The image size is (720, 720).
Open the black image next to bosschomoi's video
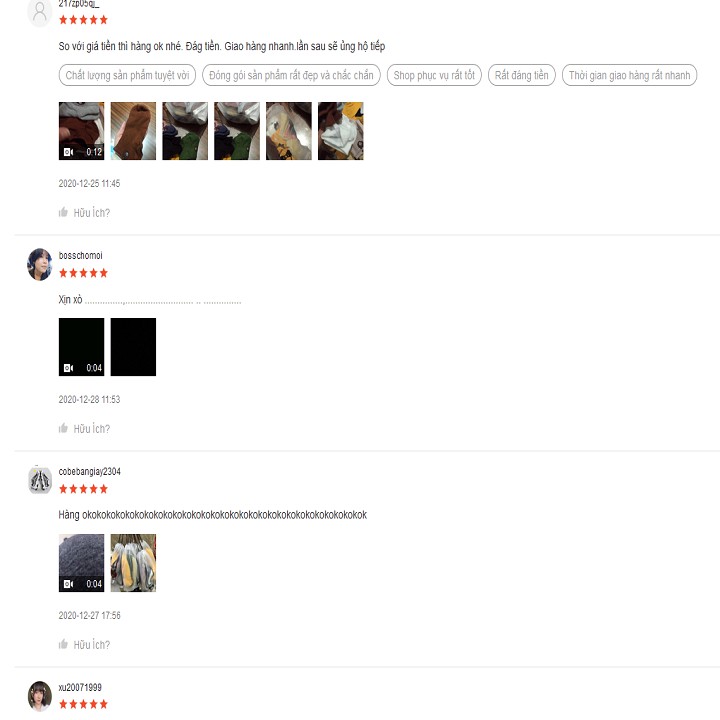point(133,347)
